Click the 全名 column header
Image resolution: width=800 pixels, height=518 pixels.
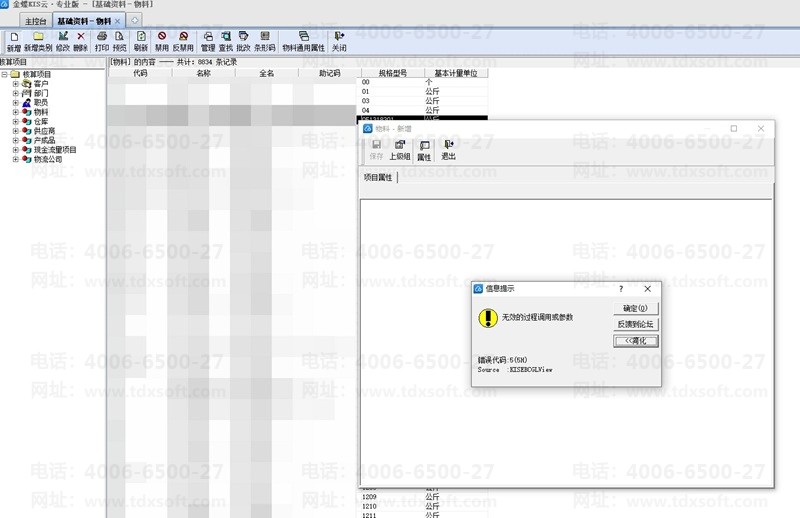(x=266, y=73)
